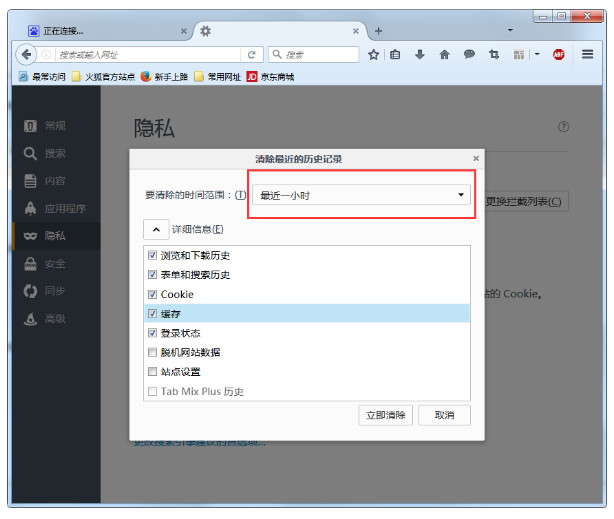Click the bookmark star icon
Screen dimensions: 614x519
(374, 54)
